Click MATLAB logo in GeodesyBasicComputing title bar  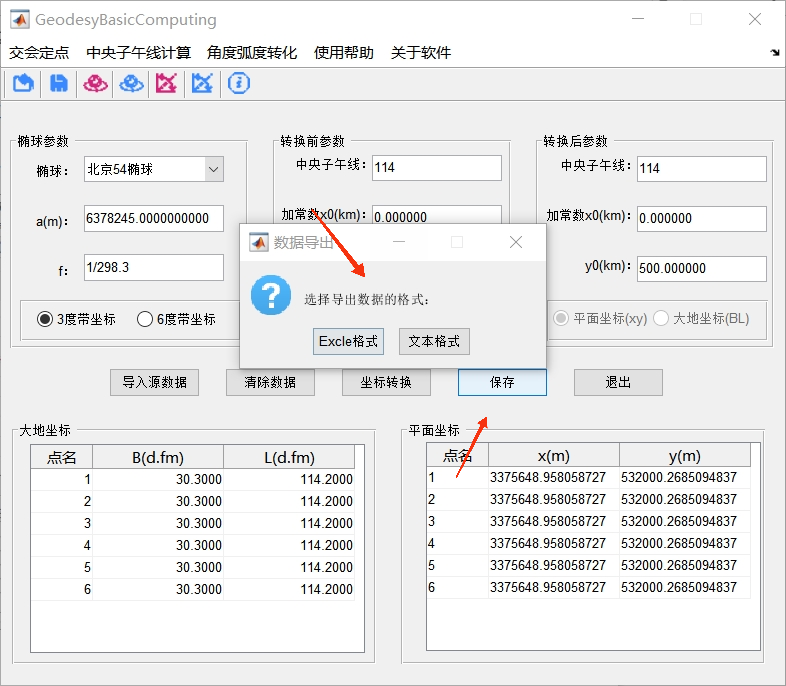pyautogui.click(x=20, y=19)
